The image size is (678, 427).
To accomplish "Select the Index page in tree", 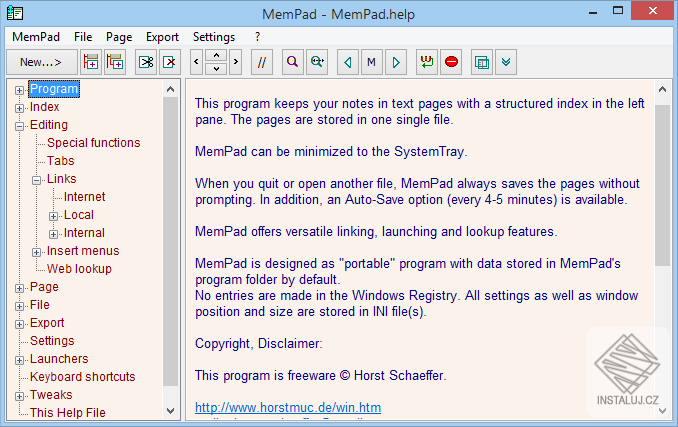I will 45,107.
